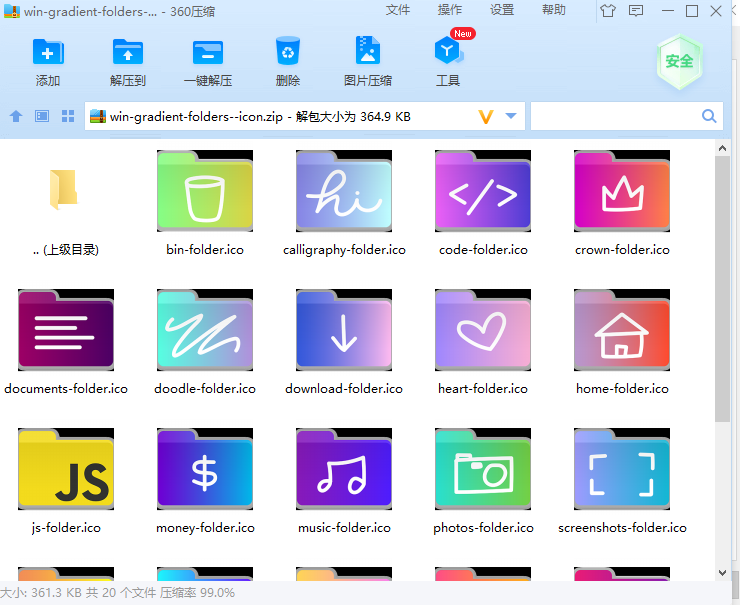
Task: Open the 设置 (Settings) menu
Action: [502, 10]
